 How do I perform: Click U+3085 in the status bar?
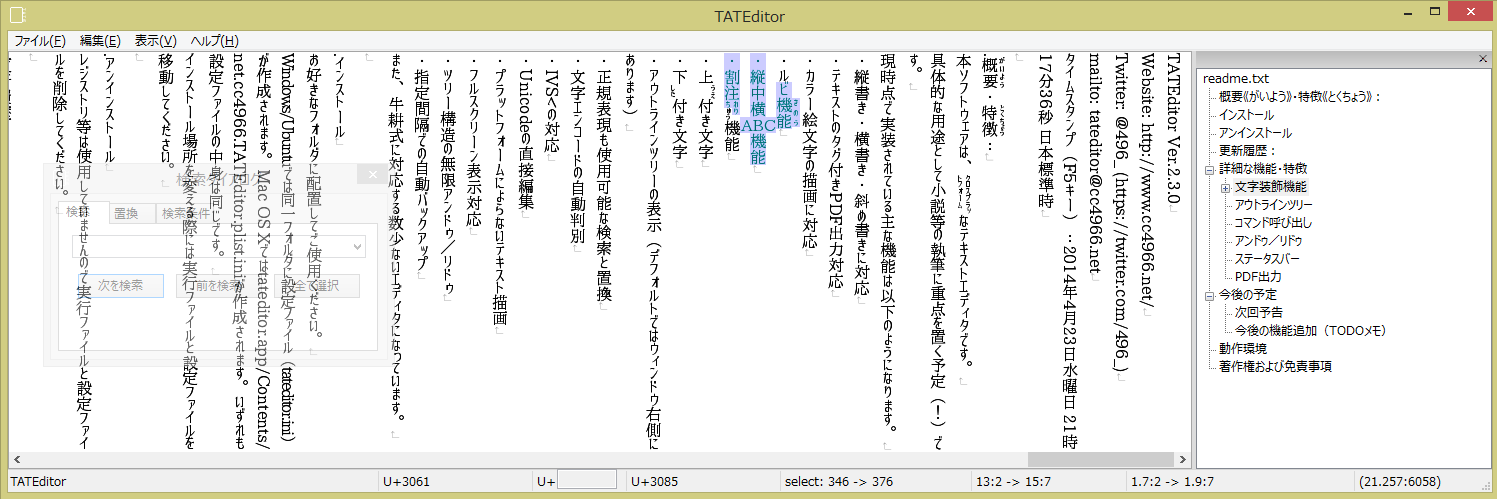[655, 482]
